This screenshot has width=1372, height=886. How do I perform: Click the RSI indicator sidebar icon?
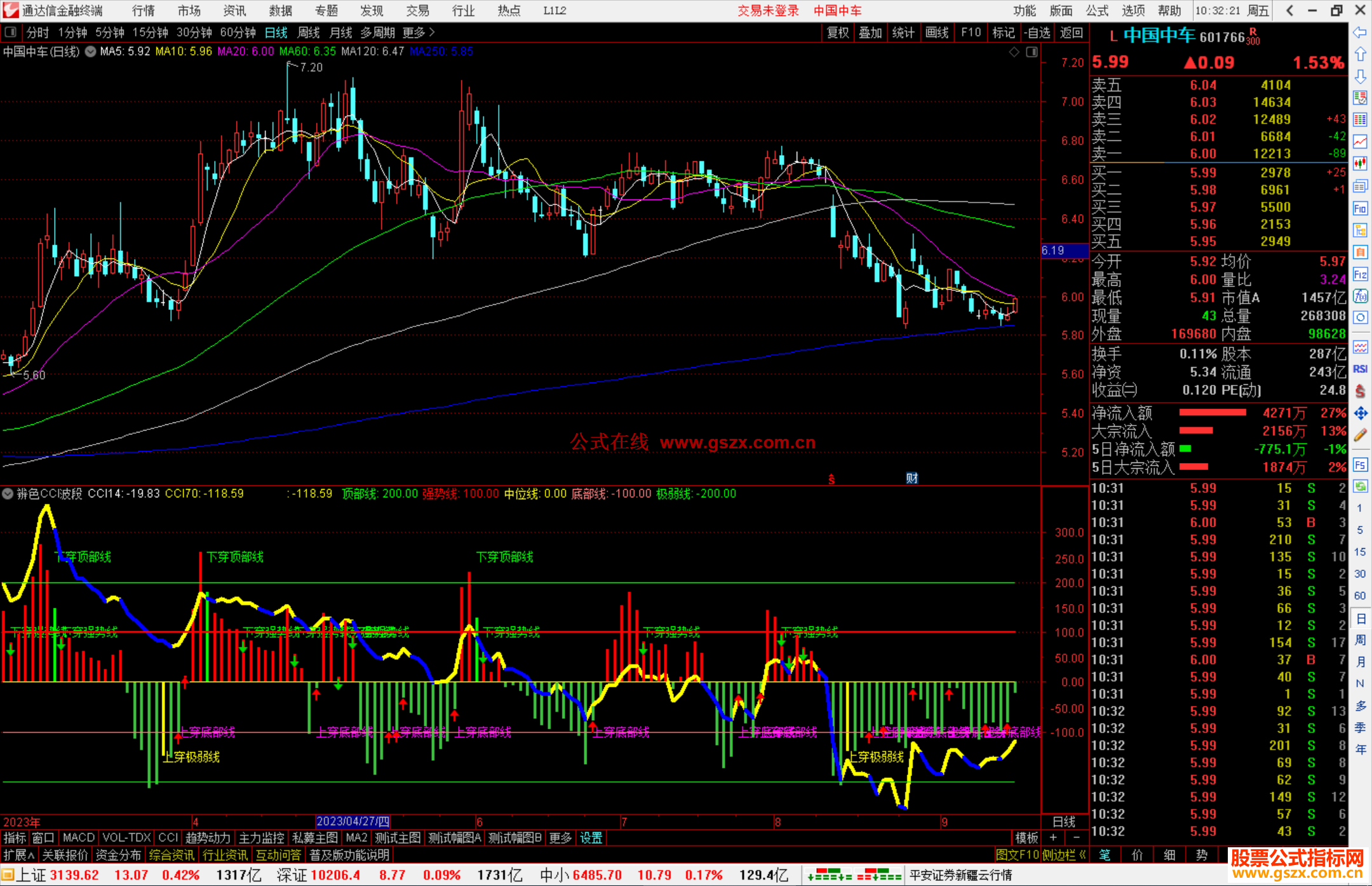point(1360,369)
